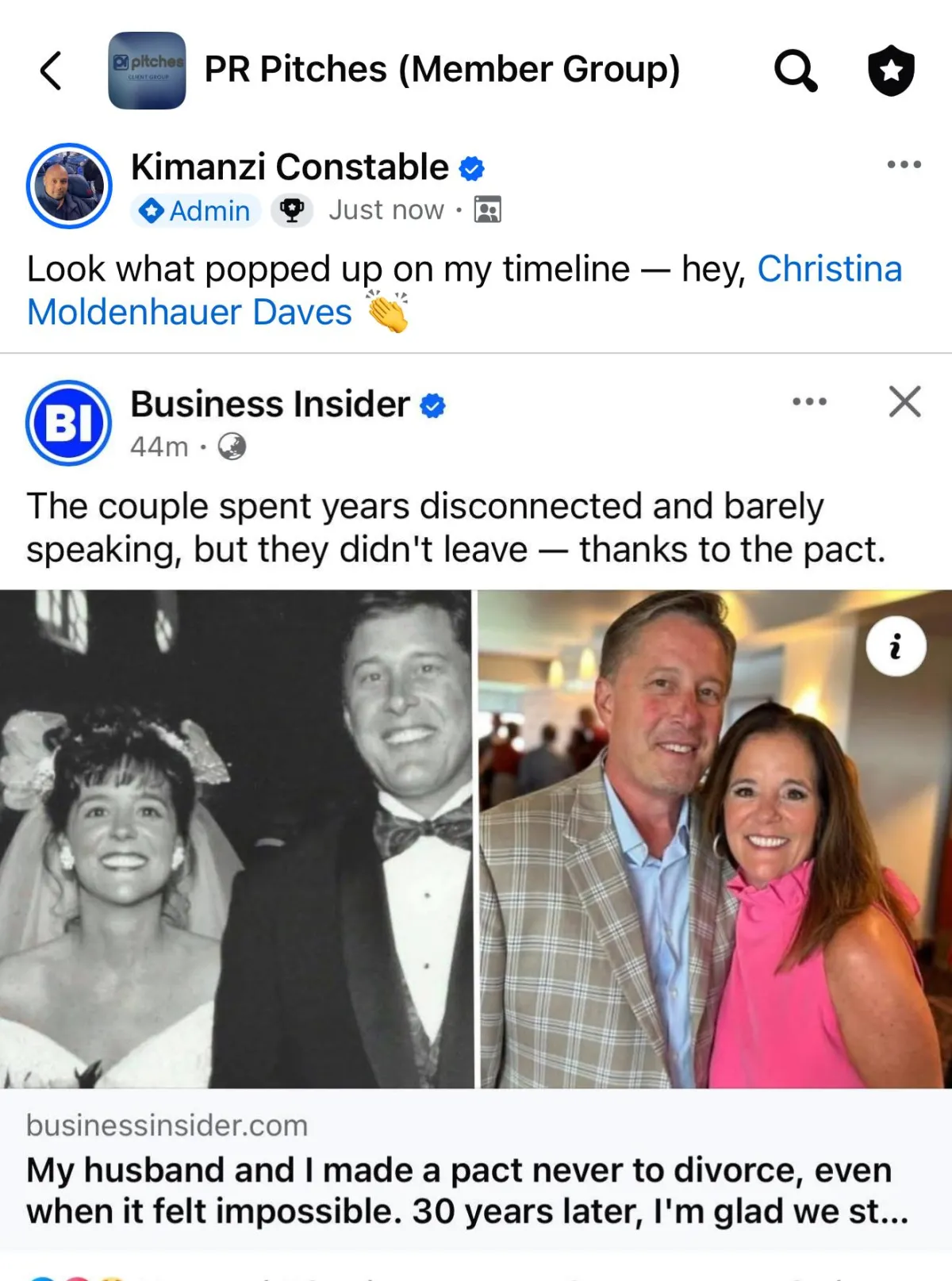The image size is (952, 1281).
Task: Open the black-and-white wedding photo
Action: click(236, 838)
